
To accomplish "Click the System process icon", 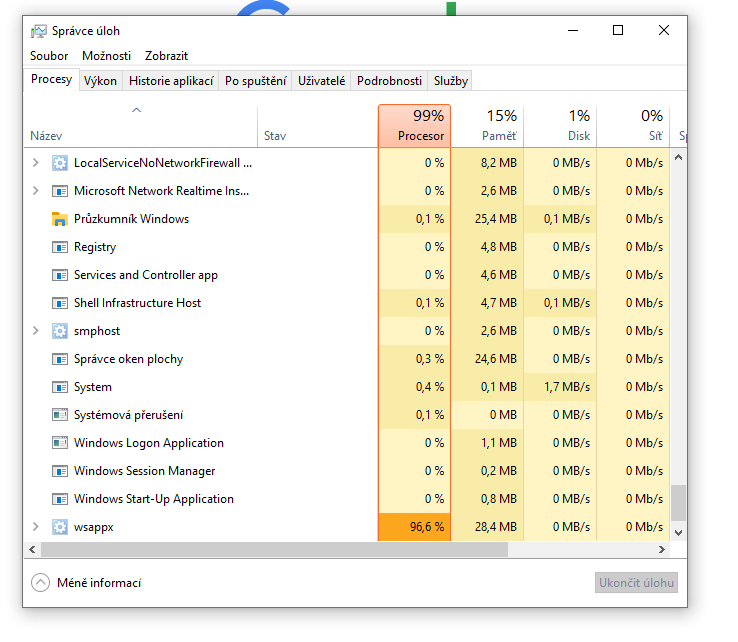I will coord(59,387).
